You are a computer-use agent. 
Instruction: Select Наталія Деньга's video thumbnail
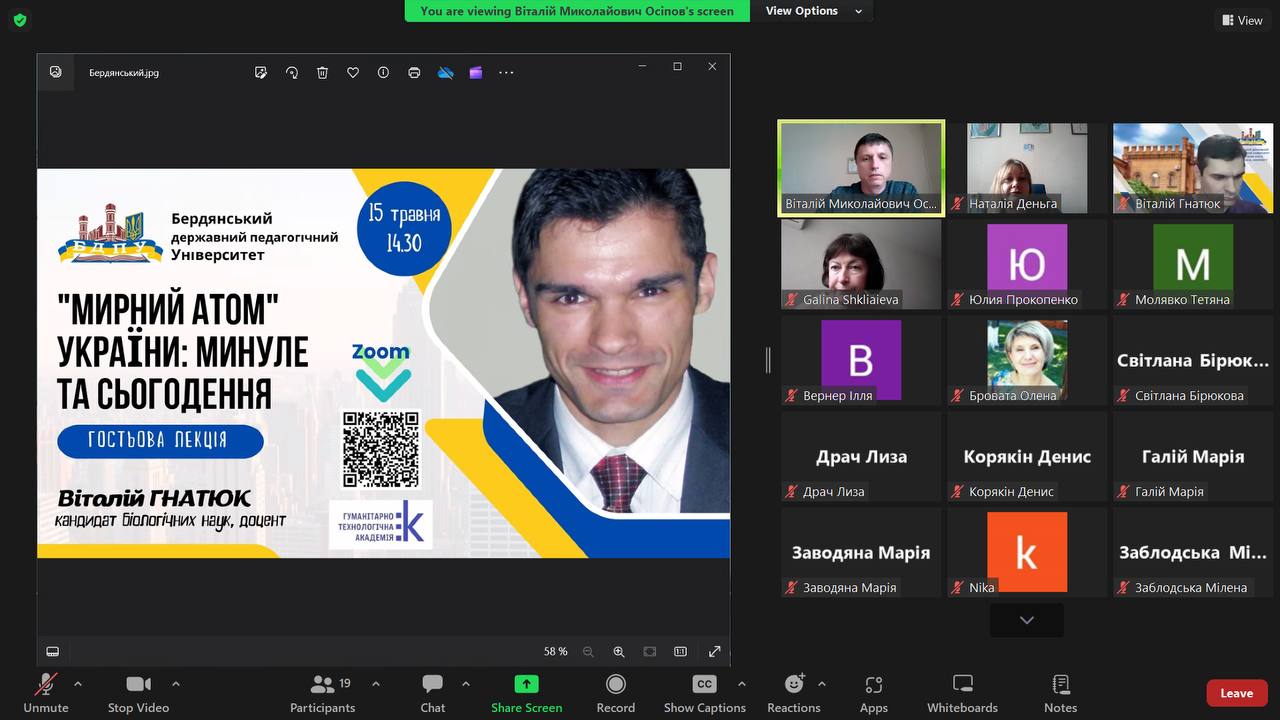[1027, 168]
